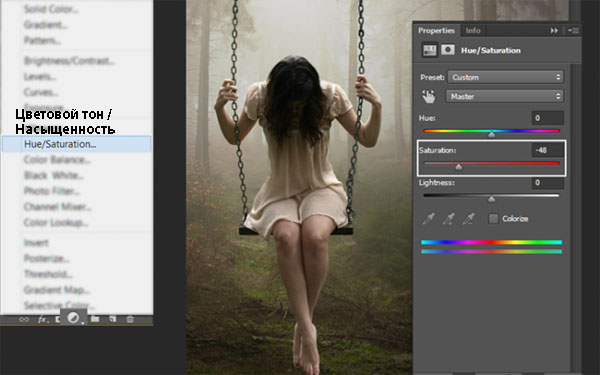Choose Photo Filter... from the menu
Image resolution: width=600 pixels, height=375 pixels.
[x=52, y=191]
